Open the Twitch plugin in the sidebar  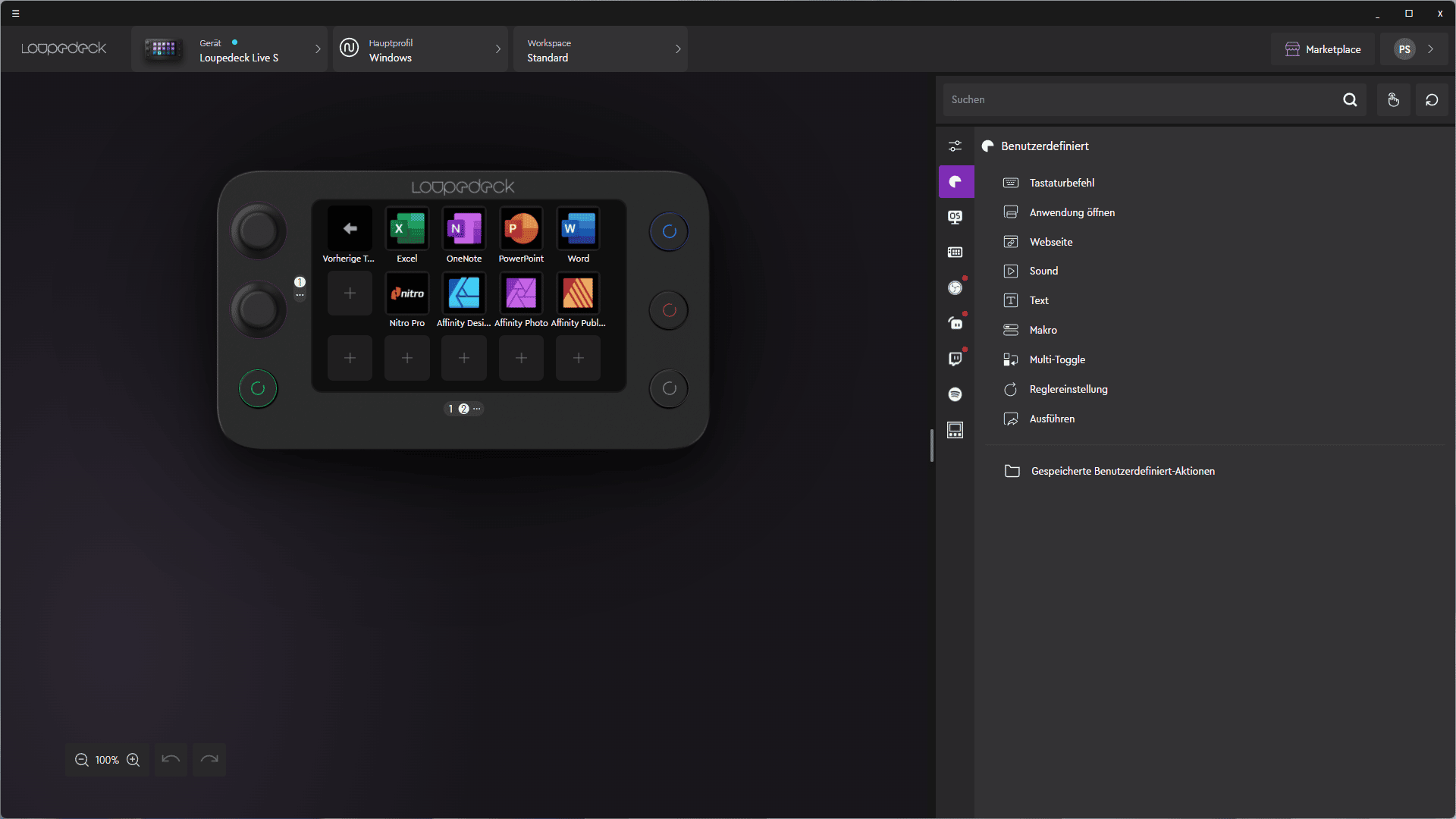(x=955, y=359)
